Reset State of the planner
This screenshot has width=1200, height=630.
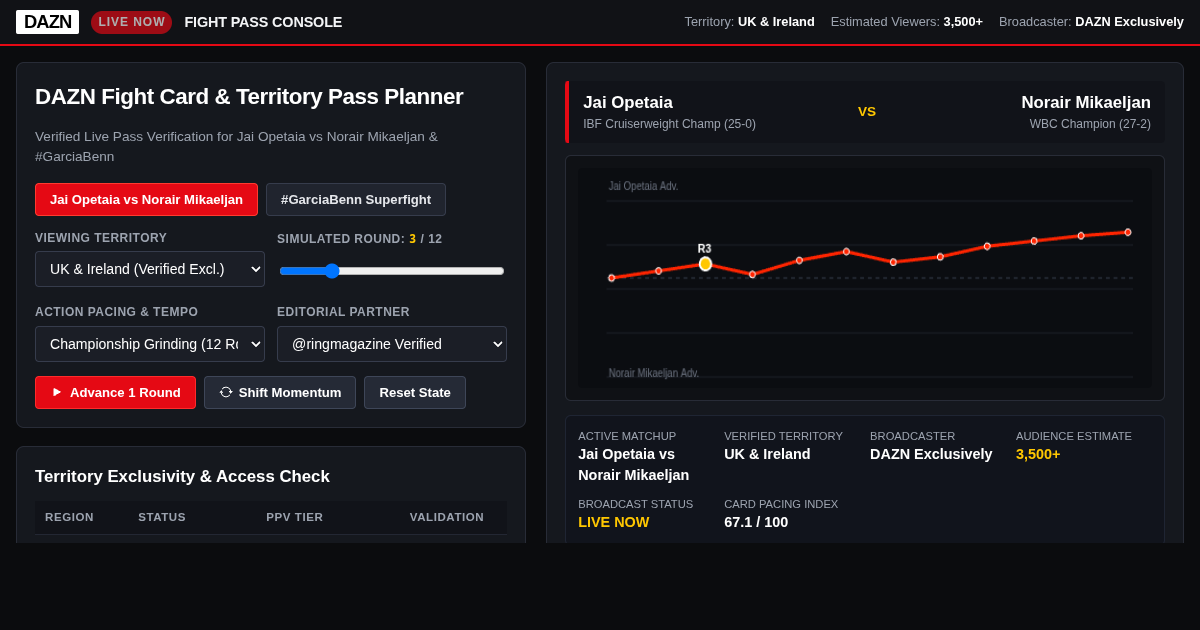tap(415, 392)
